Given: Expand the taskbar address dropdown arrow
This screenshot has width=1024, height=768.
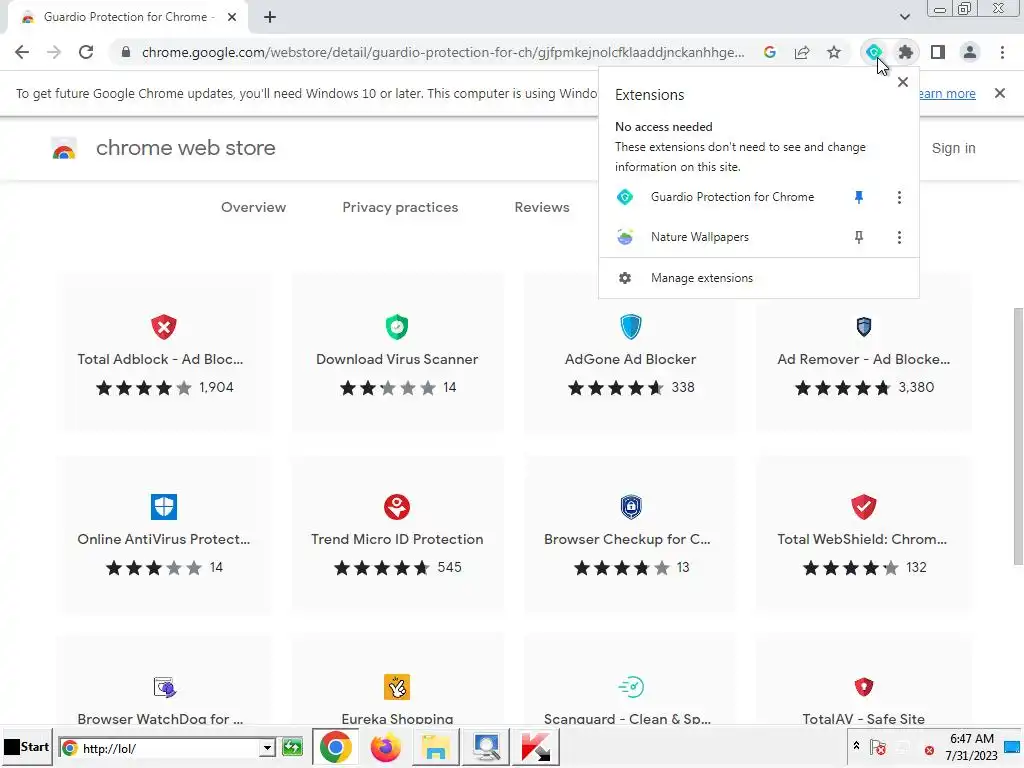Looking at the screenshot, I should 266,748.
